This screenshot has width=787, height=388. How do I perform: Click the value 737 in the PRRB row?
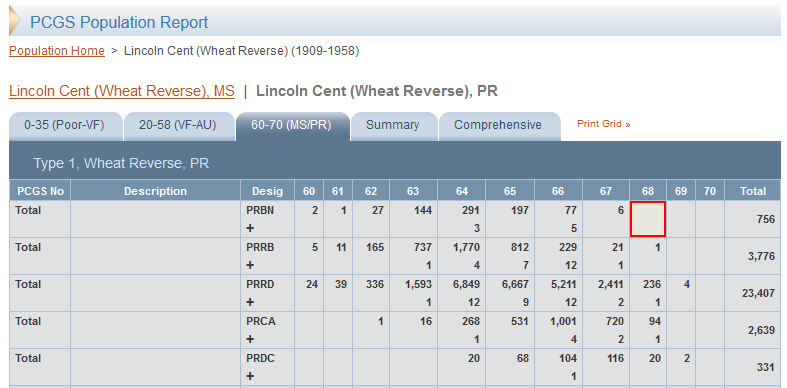pyautogui.click(x=423, y=247)
